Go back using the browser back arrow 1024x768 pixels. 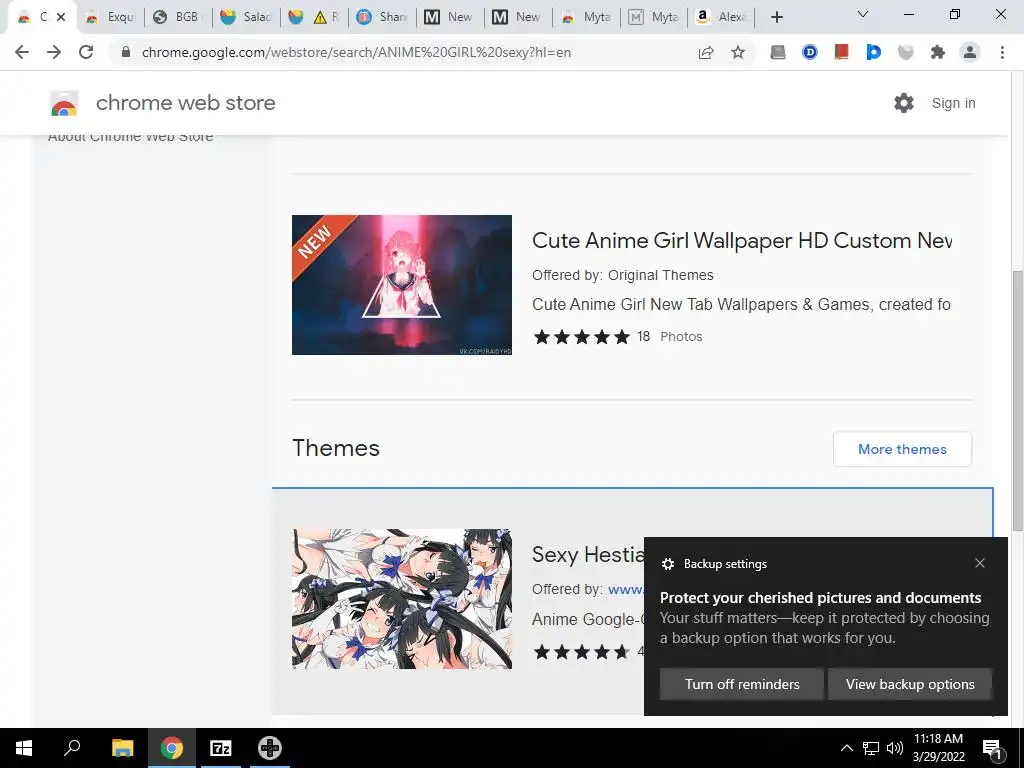[22, 52]
